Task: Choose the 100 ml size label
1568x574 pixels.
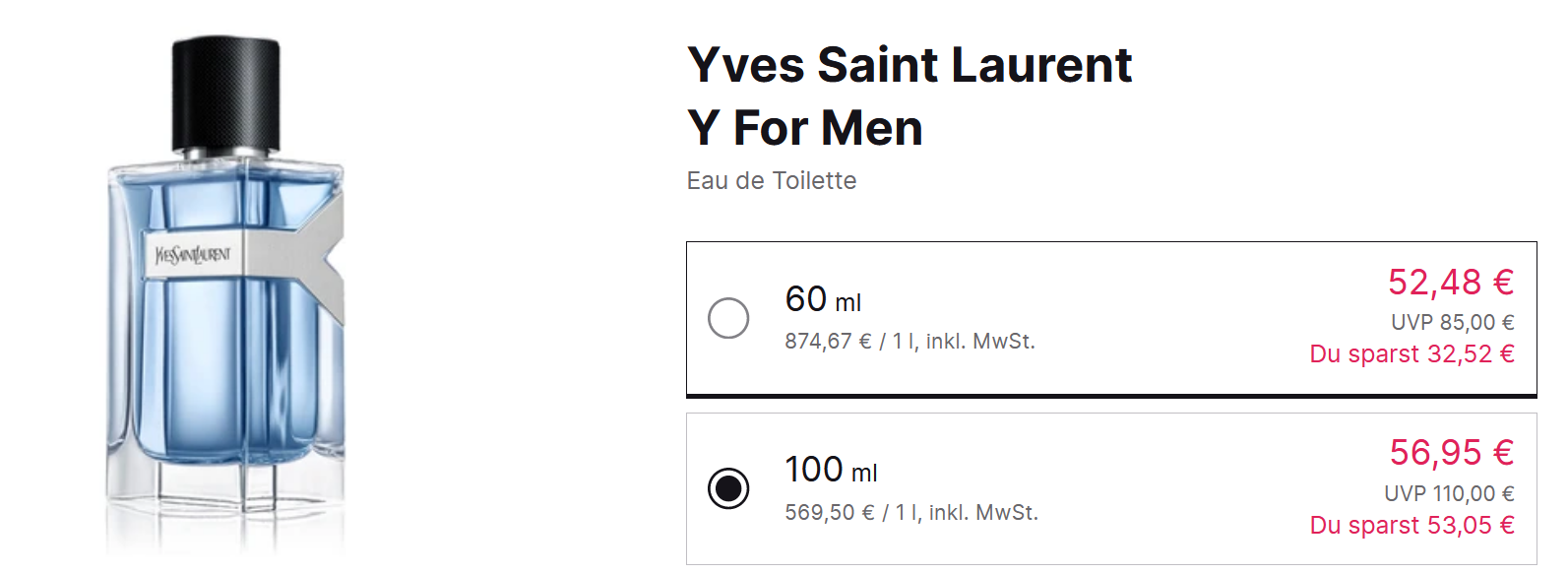Action: coord(831,471)
